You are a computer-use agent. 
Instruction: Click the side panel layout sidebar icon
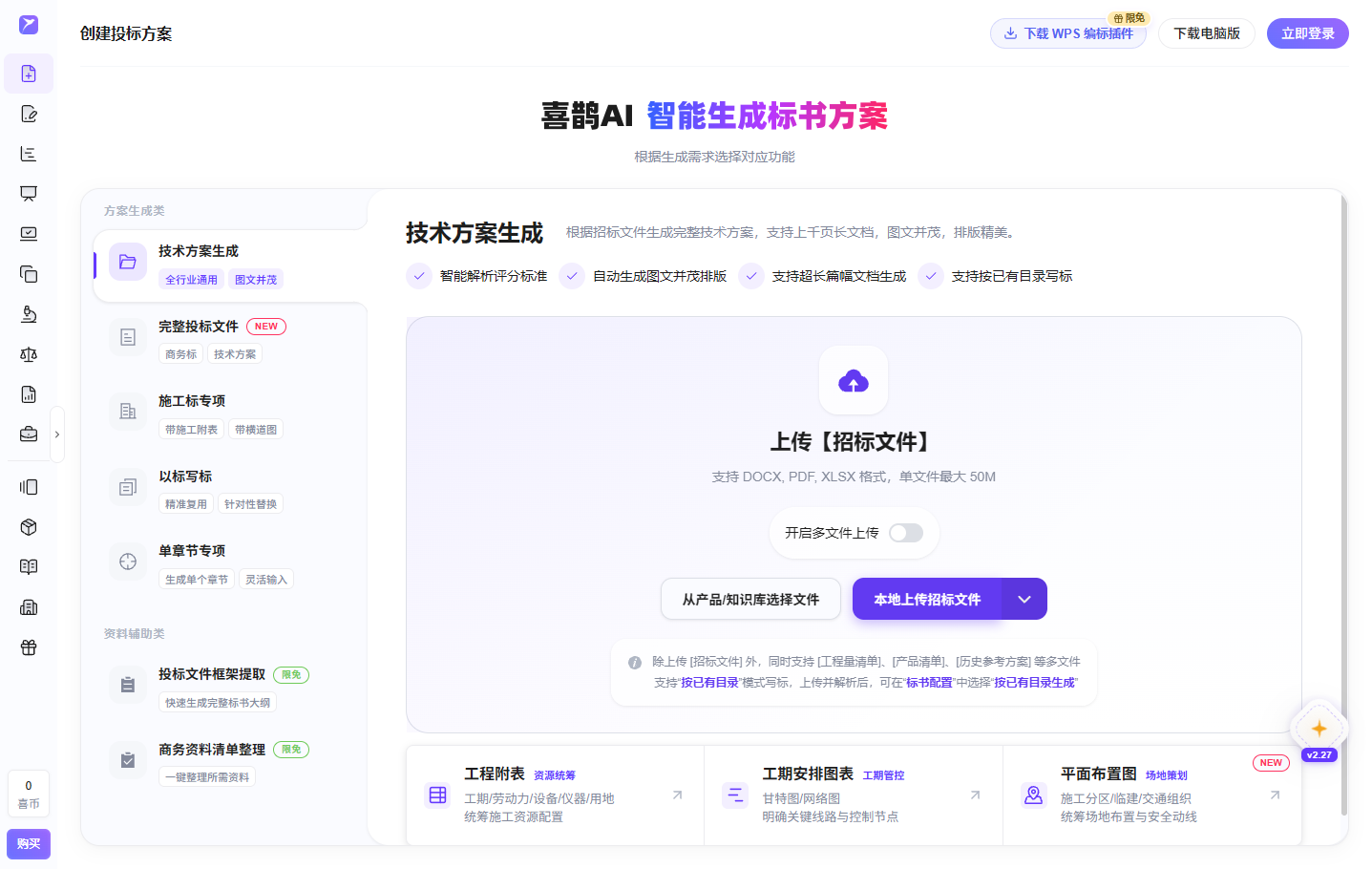point(29,487)
